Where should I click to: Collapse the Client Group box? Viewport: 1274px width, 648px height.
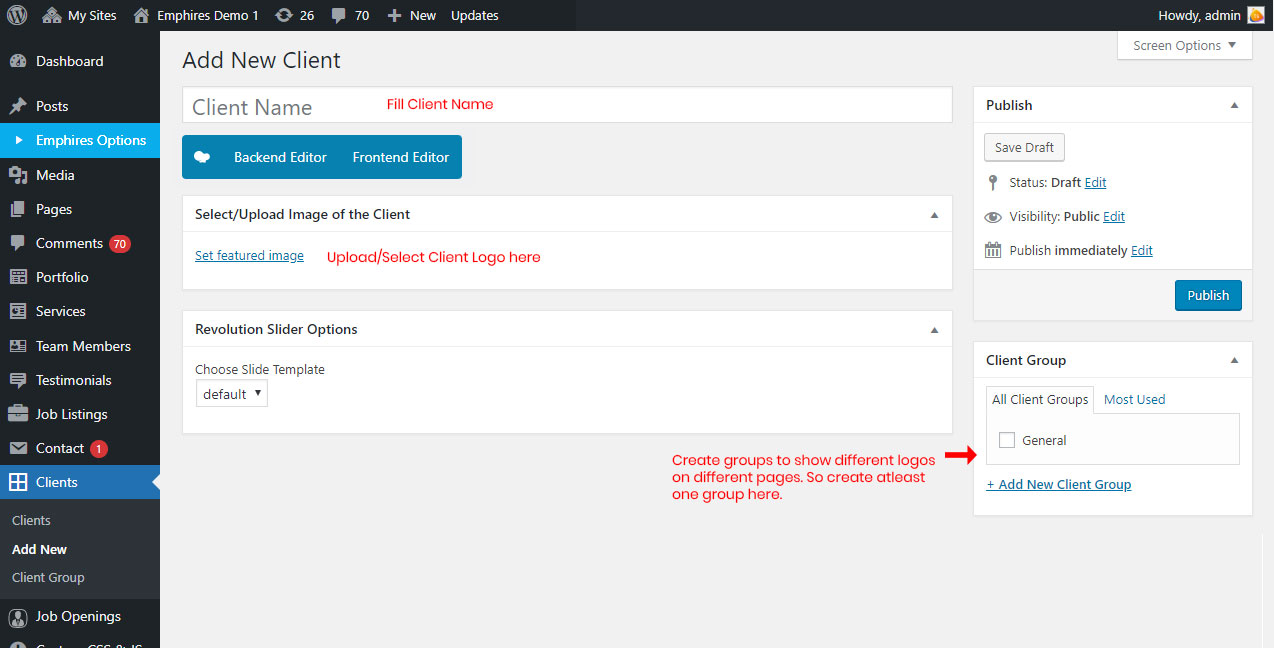coord(1234,360)
